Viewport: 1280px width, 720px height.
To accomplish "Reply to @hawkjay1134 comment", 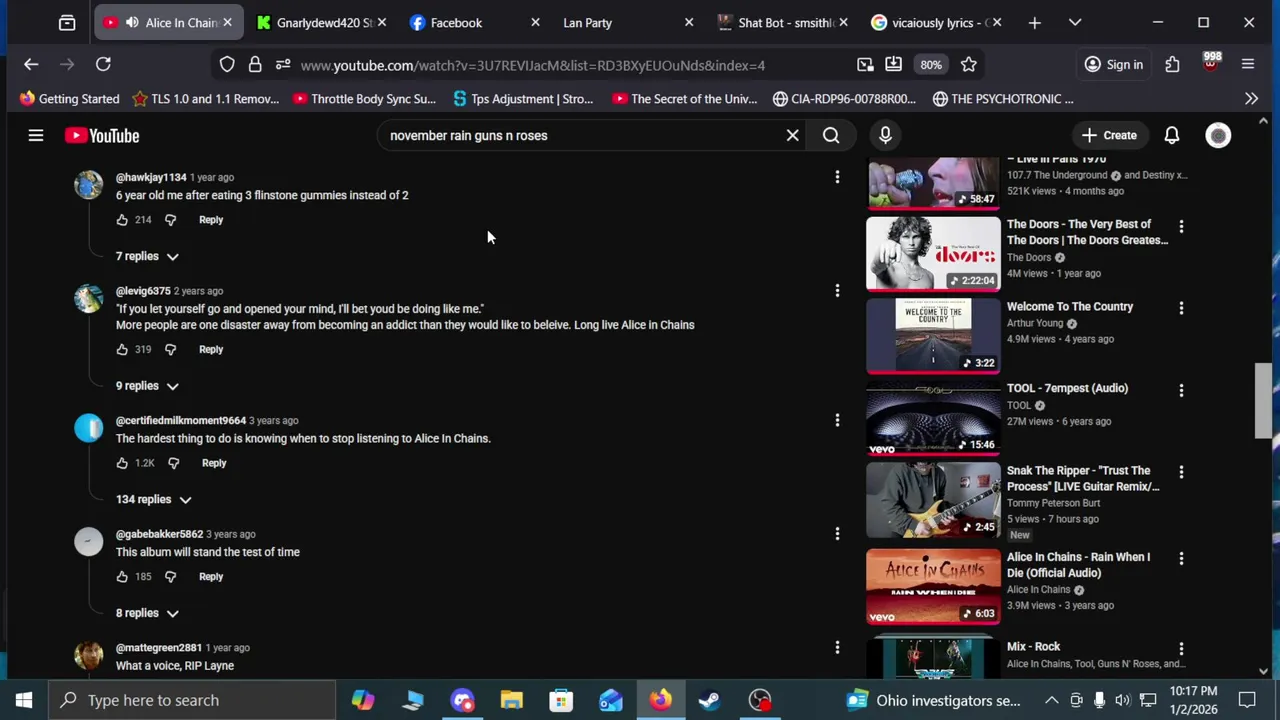I will pos(211,219).
